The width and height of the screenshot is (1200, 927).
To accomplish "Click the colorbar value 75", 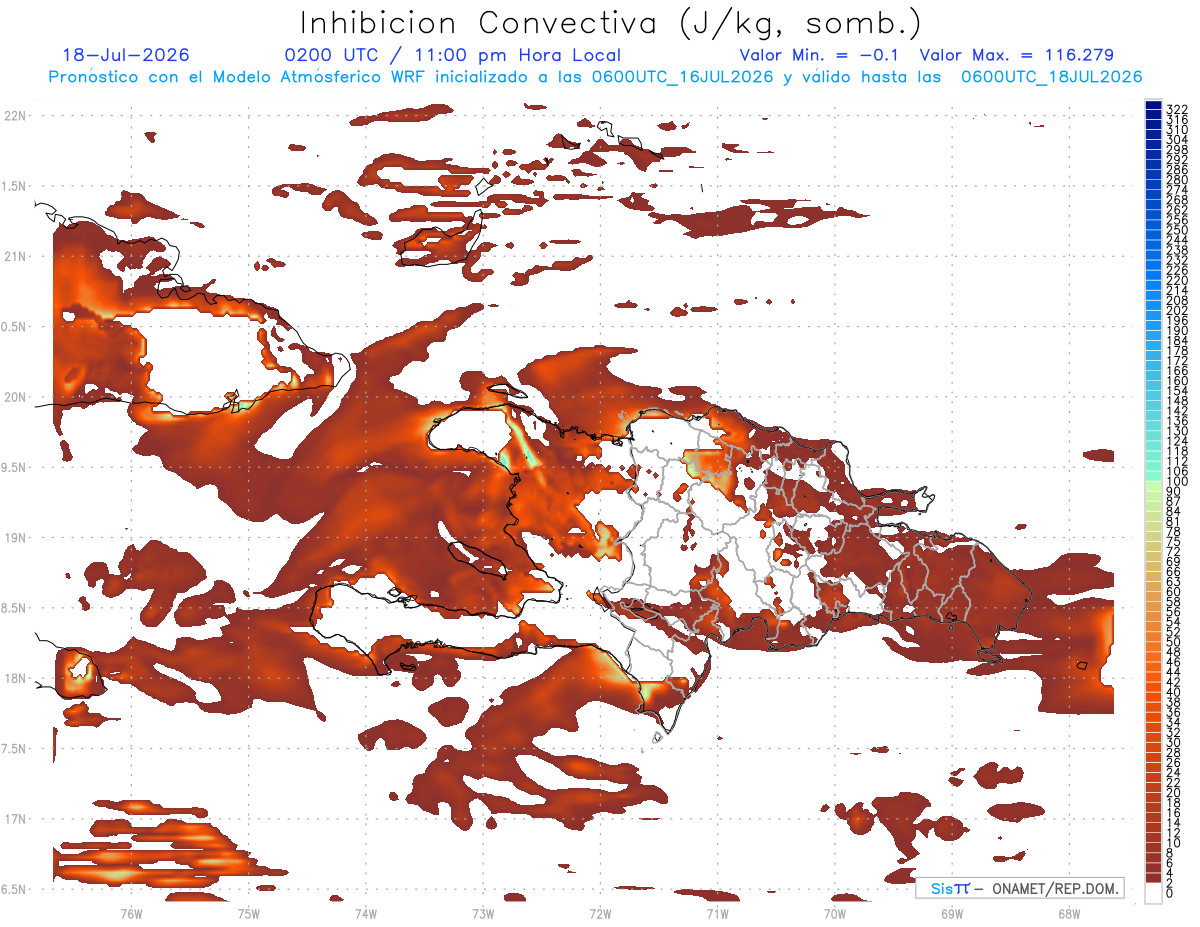I will point(1174,541).
